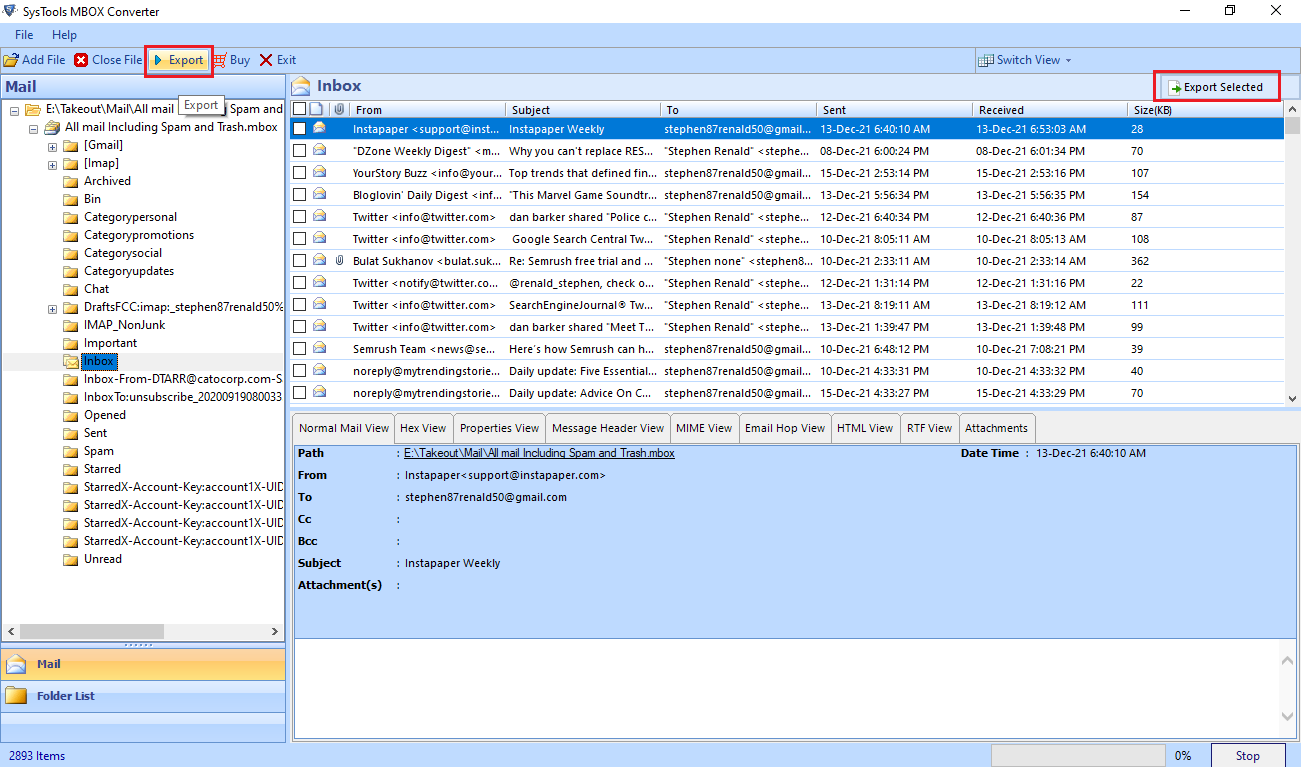Check the DZone Weekly Digest email checkbox
1301x767 pixels.
tap(299, 151)
